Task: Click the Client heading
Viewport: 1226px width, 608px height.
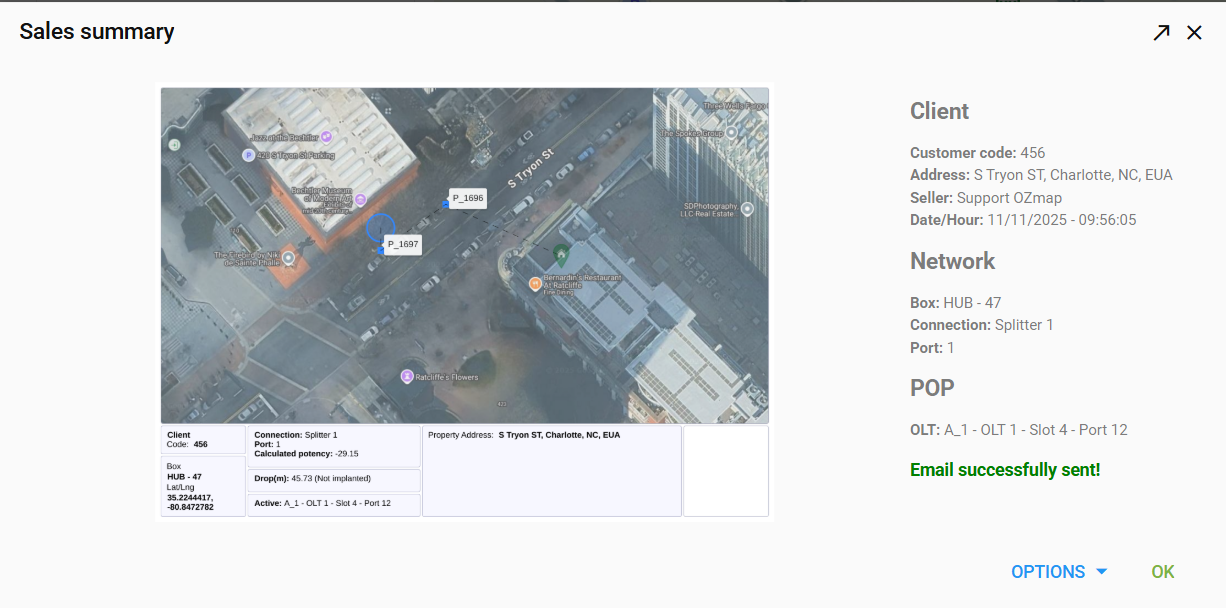Action: tap(940, 111)
